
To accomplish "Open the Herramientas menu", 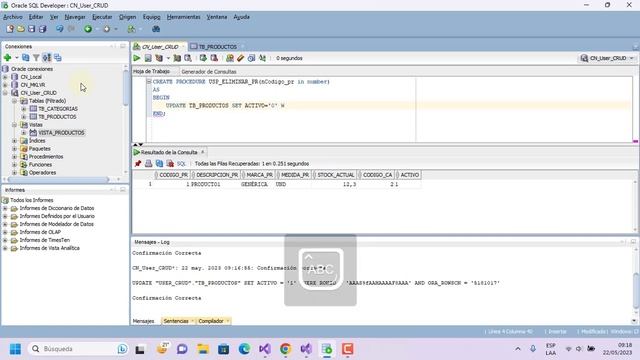I will [x=184, y=17].
